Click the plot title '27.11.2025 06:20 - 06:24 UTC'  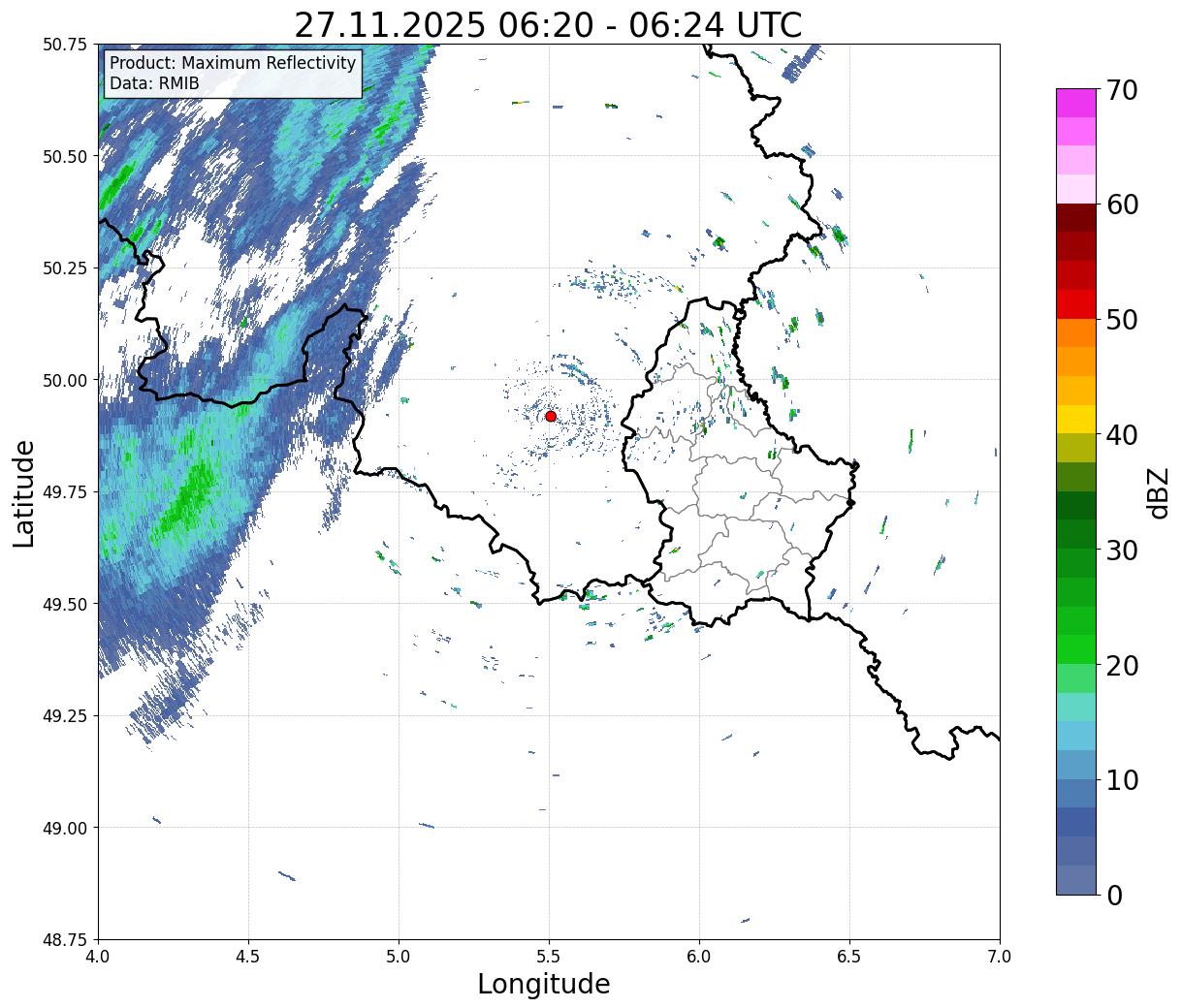pos(548,24)
